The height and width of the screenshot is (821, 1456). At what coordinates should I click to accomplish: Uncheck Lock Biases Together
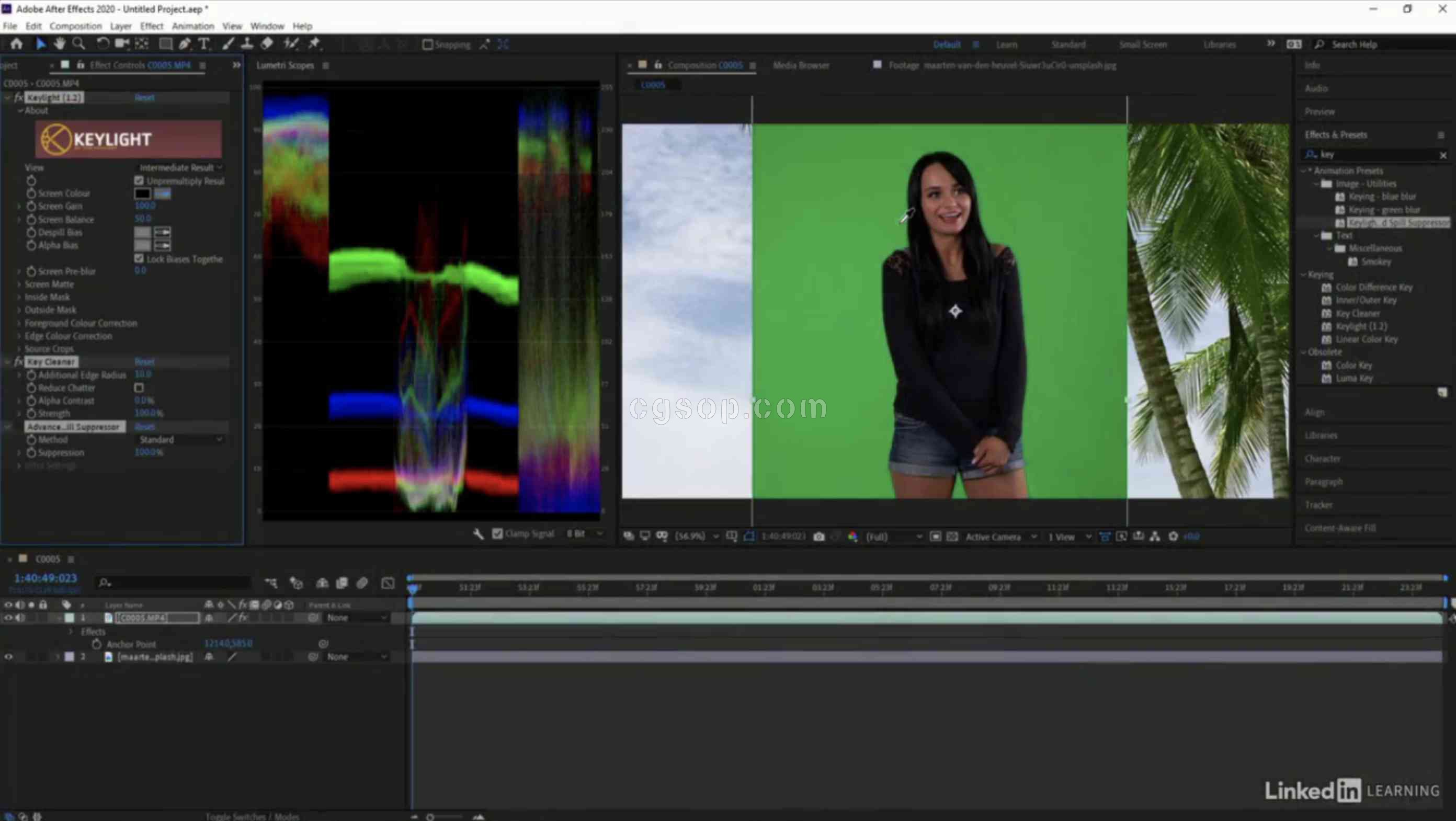pyautogui.click(x=139, y=258)
